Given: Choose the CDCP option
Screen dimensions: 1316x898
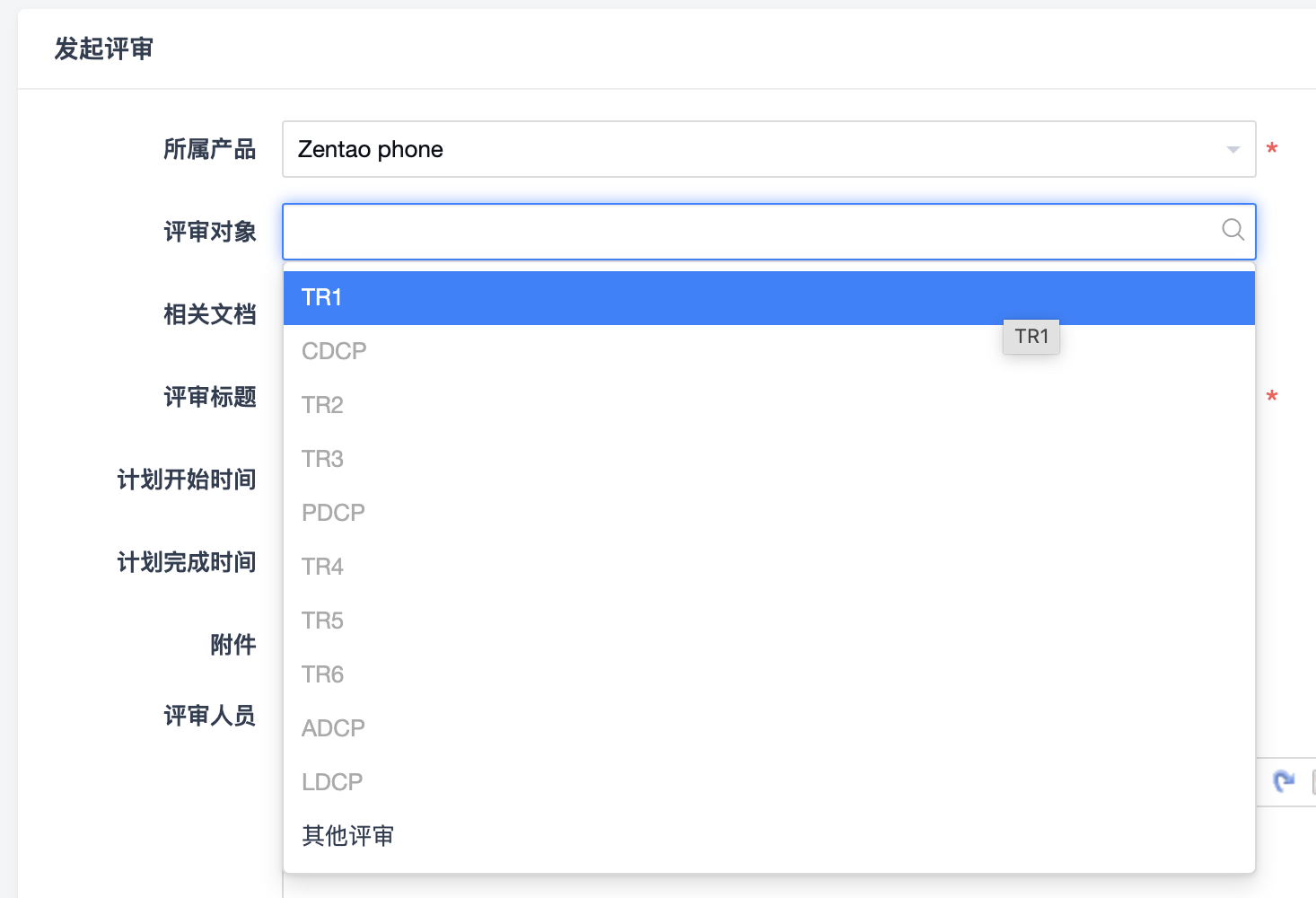Looking at the screenshot, I should tap(334, 351).
